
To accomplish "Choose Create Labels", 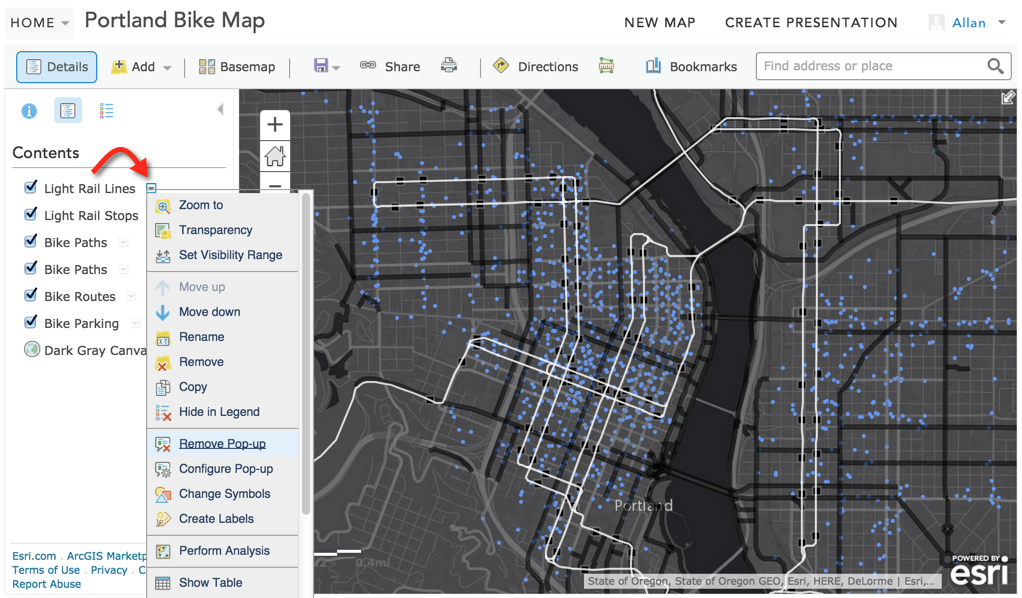I will (223, 519).
